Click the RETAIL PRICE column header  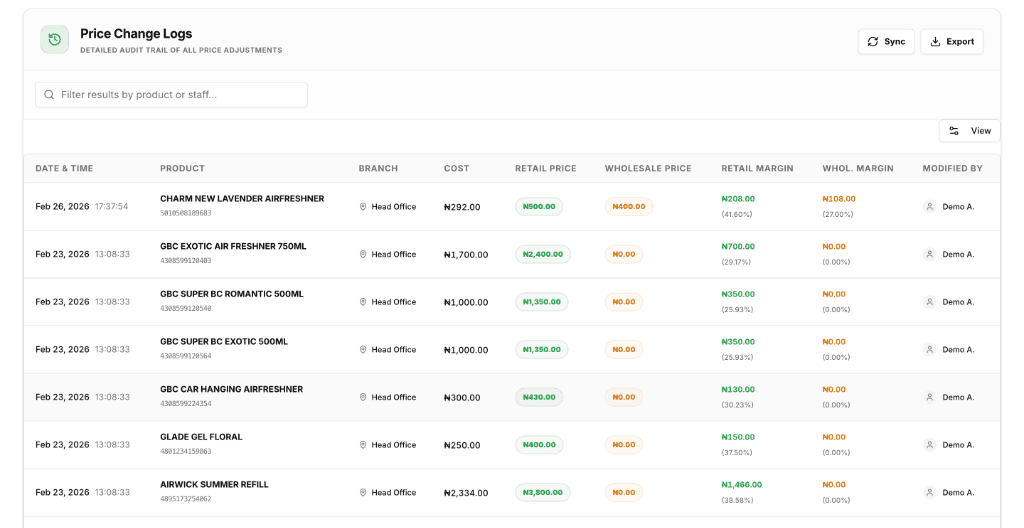pyautogui.click(x=545, y=169)
